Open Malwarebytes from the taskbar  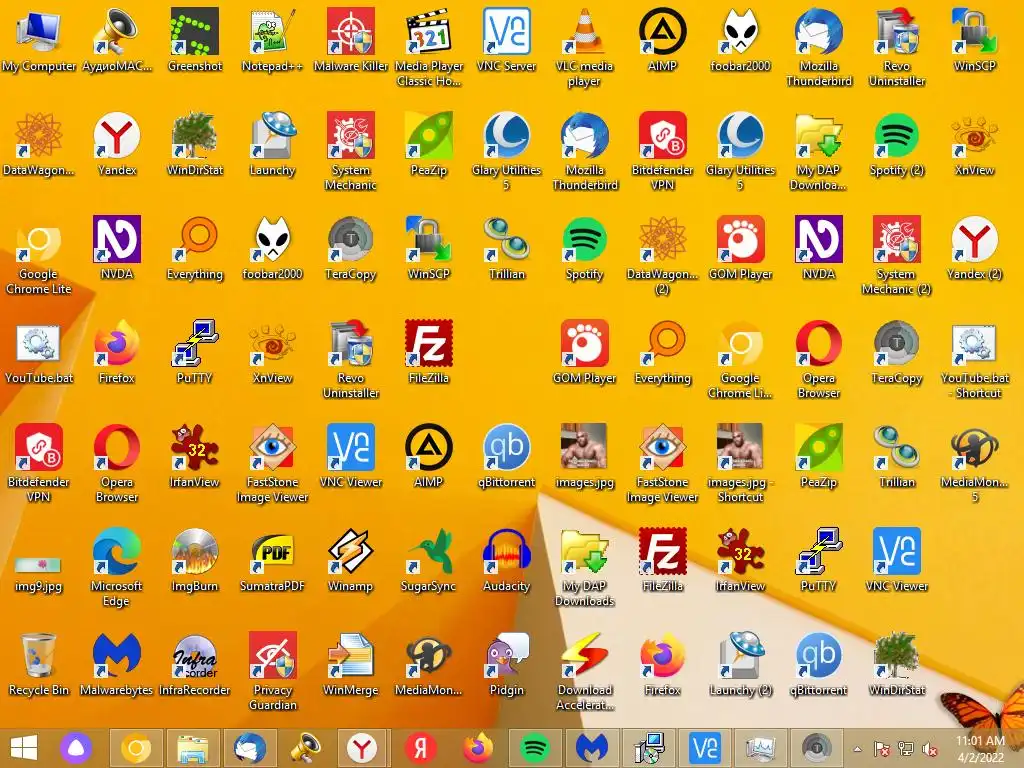click(592, 748)
